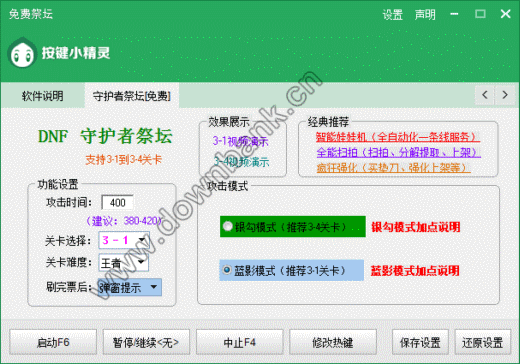The height and width of the screenshot is (364, 520).
Task: Close the 免费祭坛 window
Action: coord(505,14)
